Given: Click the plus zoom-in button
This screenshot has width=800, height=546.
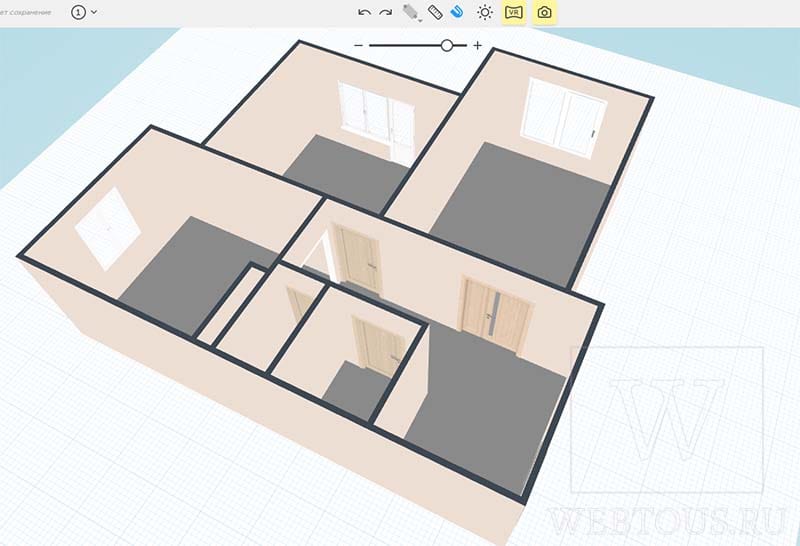Looking at the screenshot, I should pyautogui.click(x=478, y=45).
